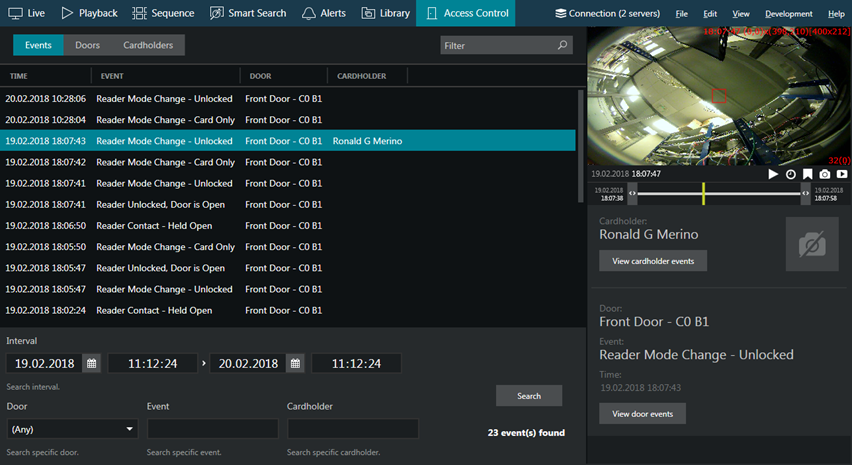852x465 pixels.
Task: Go to Smart Search tab
Action: point(248,13)
